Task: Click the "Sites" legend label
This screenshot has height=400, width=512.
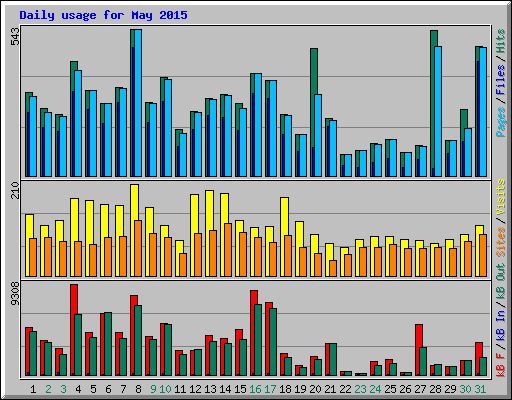Action: point(500,242)
